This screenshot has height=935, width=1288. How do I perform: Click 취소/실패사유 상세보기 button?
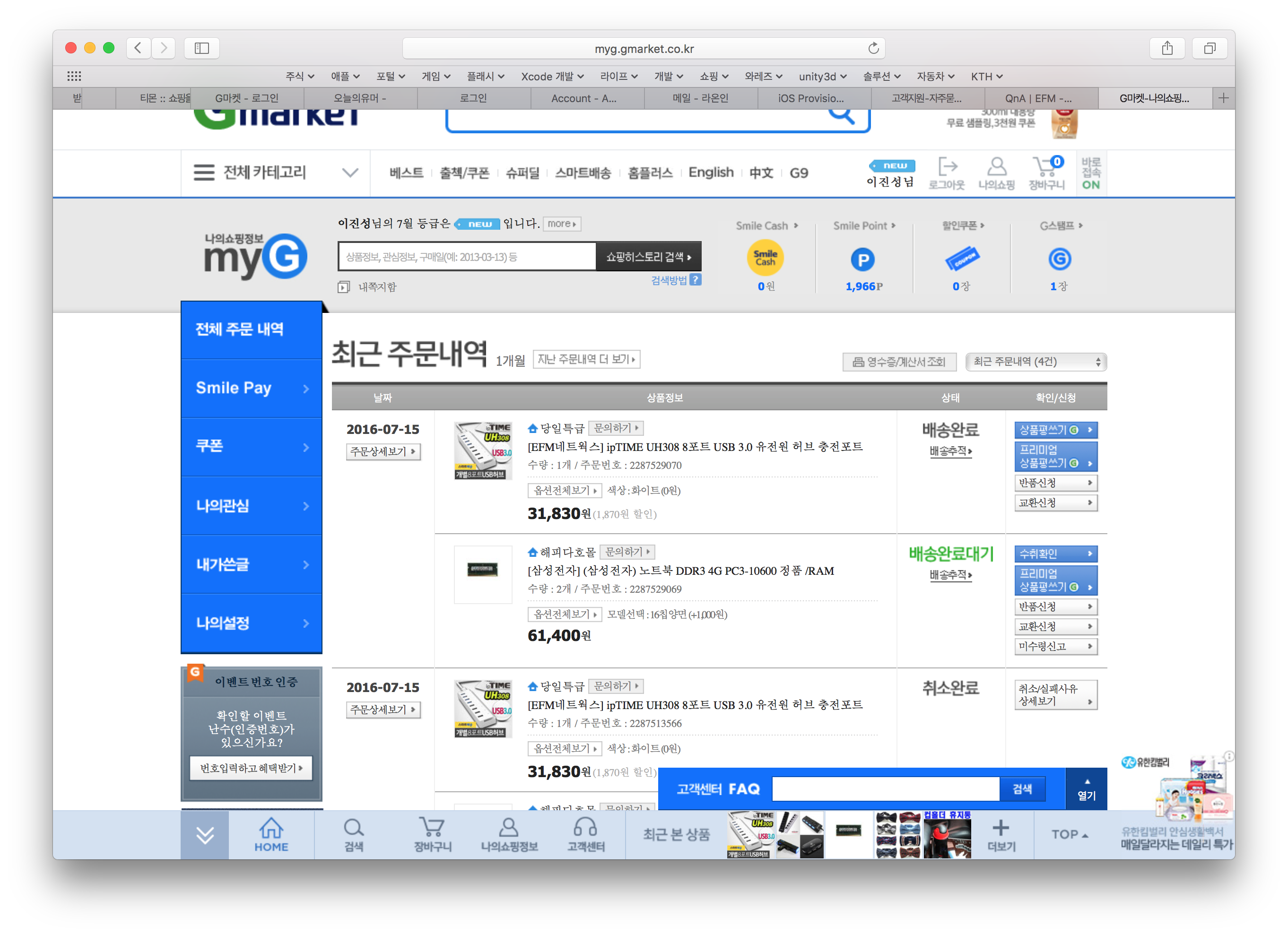tap(1055, 695)
